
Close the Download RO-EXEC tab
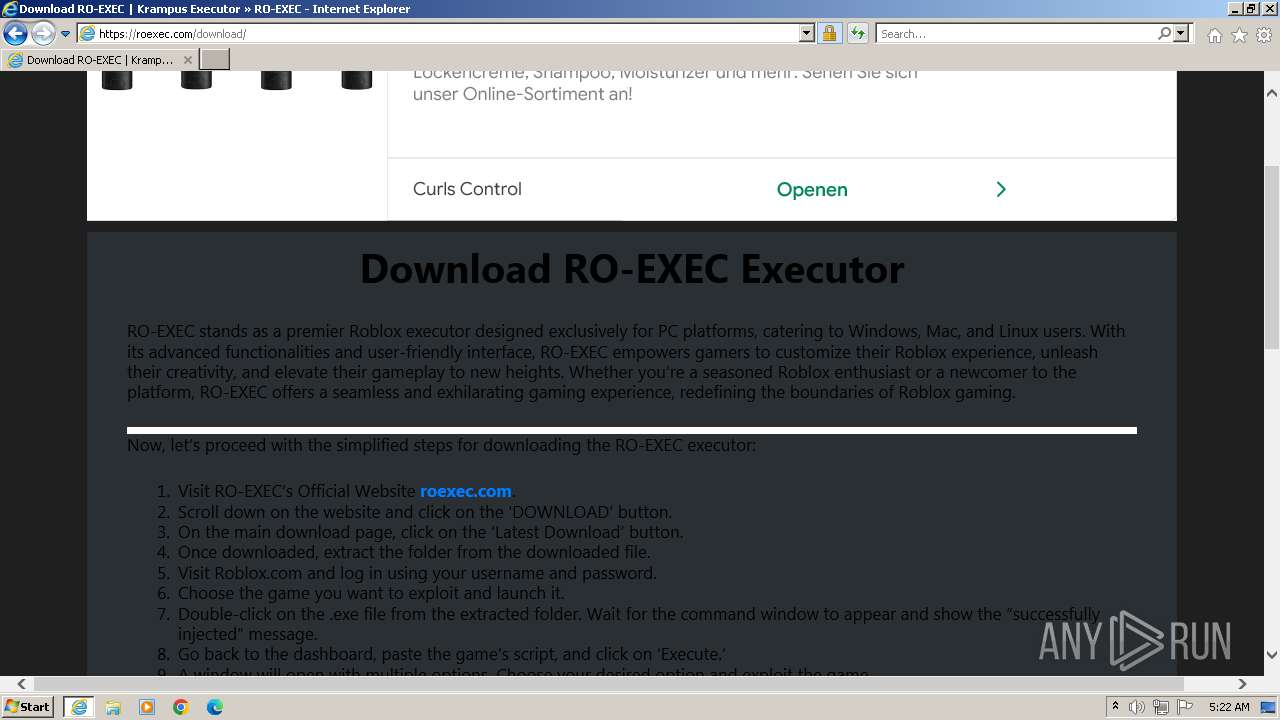(x=188, y=60)
